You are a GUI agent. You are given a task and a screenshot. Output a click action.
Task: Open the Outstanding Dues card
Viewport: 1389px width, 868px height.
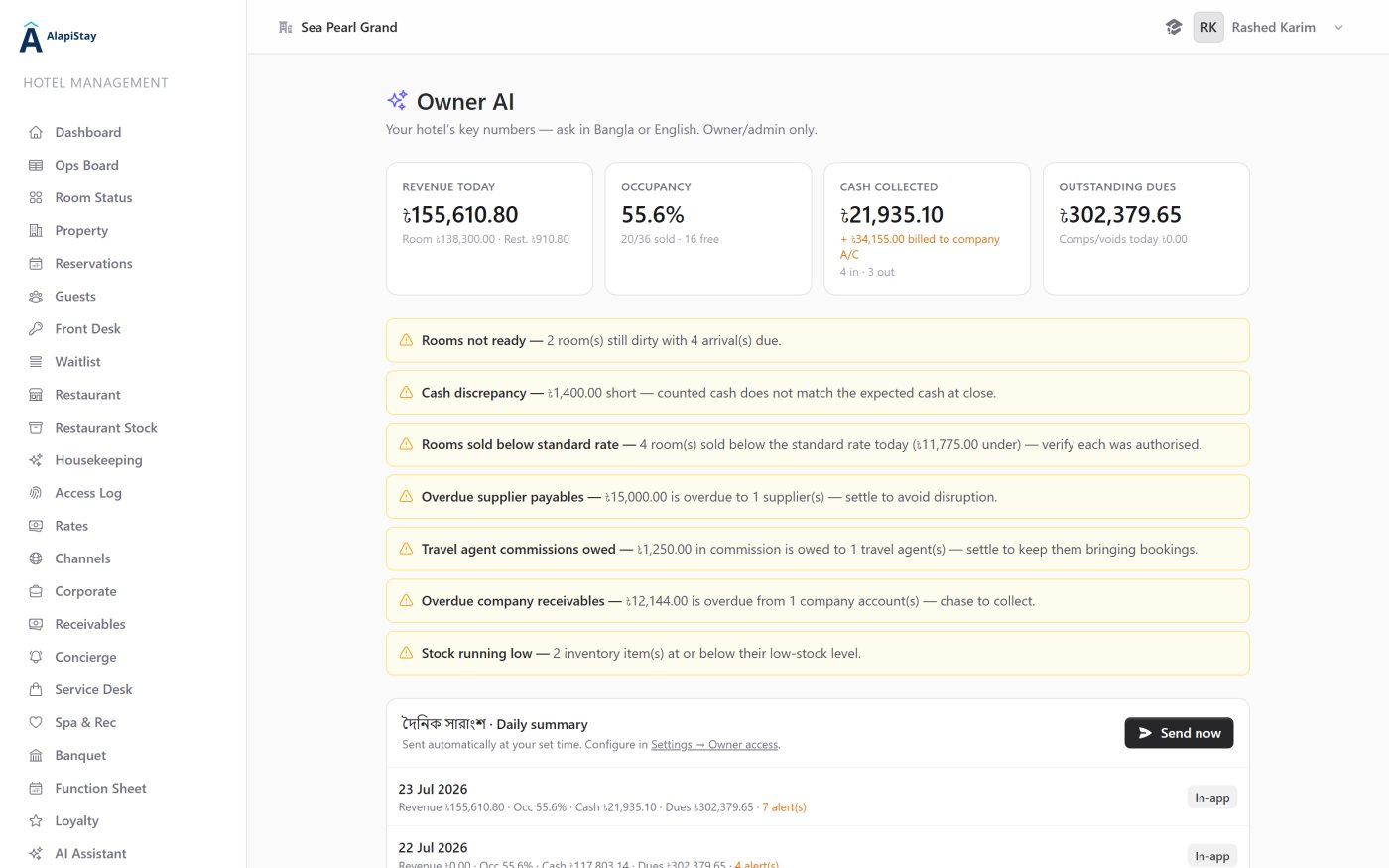click(x=1146, y=228)
